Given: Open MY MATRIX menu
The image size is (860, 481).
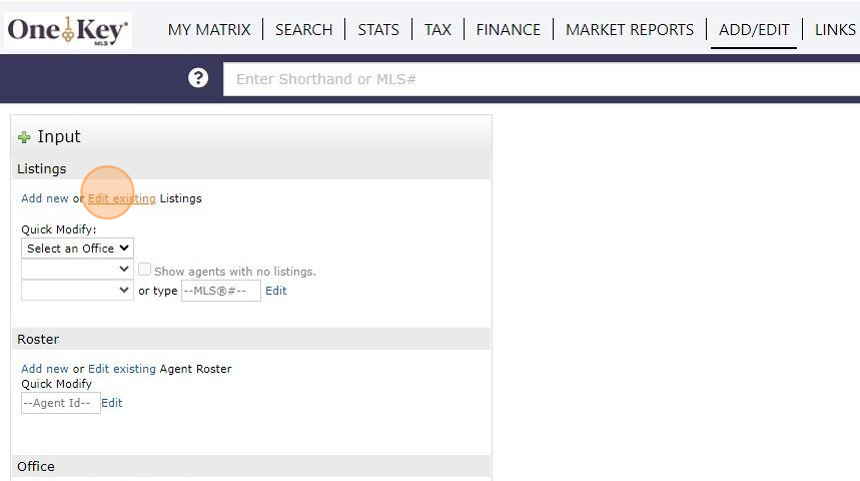Looking at the screenshot, I should click(x=209, y=30).
